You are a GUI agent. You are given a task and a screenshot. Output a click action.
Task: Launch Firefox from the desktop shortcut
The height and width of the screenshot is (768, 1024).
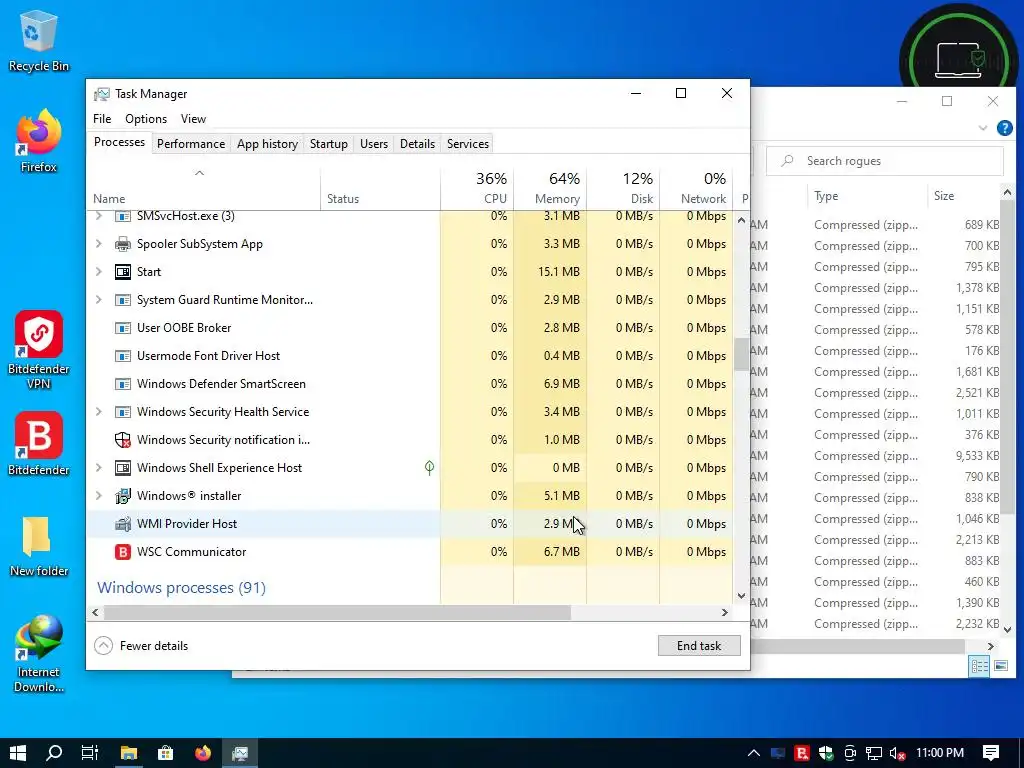39,141
